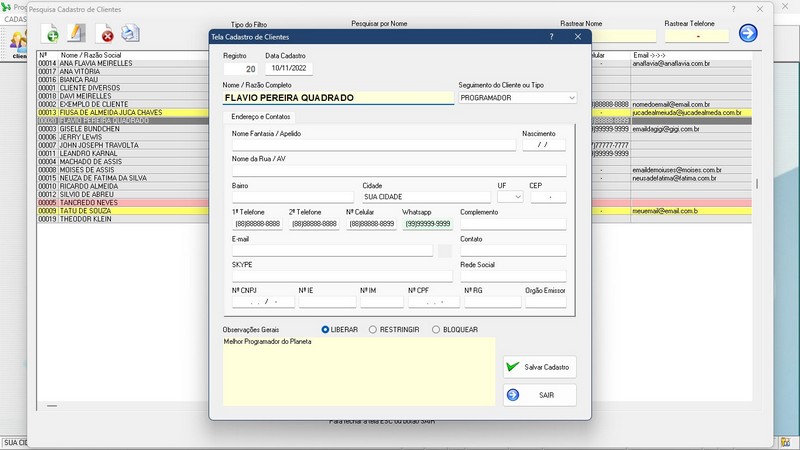Click the delete record red X icon

click(104, 34)
